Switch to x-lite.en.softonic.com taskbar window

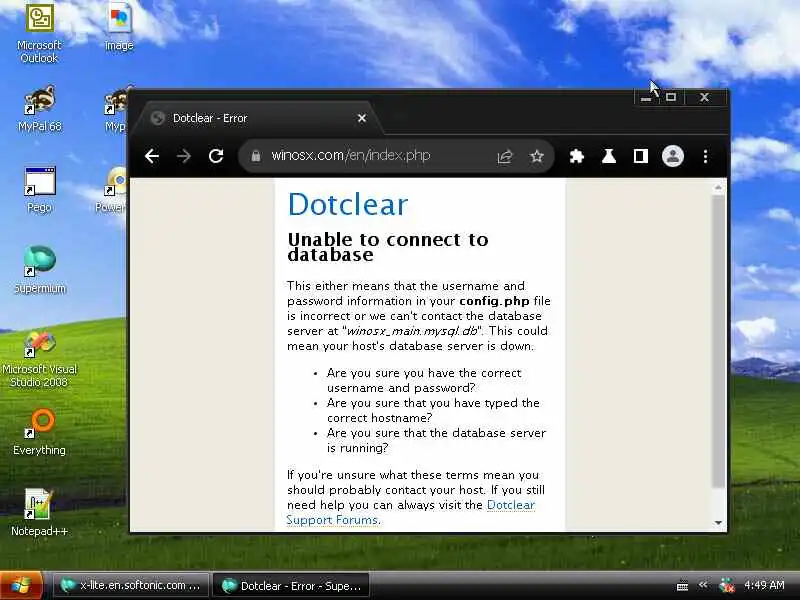click(131, 586)
